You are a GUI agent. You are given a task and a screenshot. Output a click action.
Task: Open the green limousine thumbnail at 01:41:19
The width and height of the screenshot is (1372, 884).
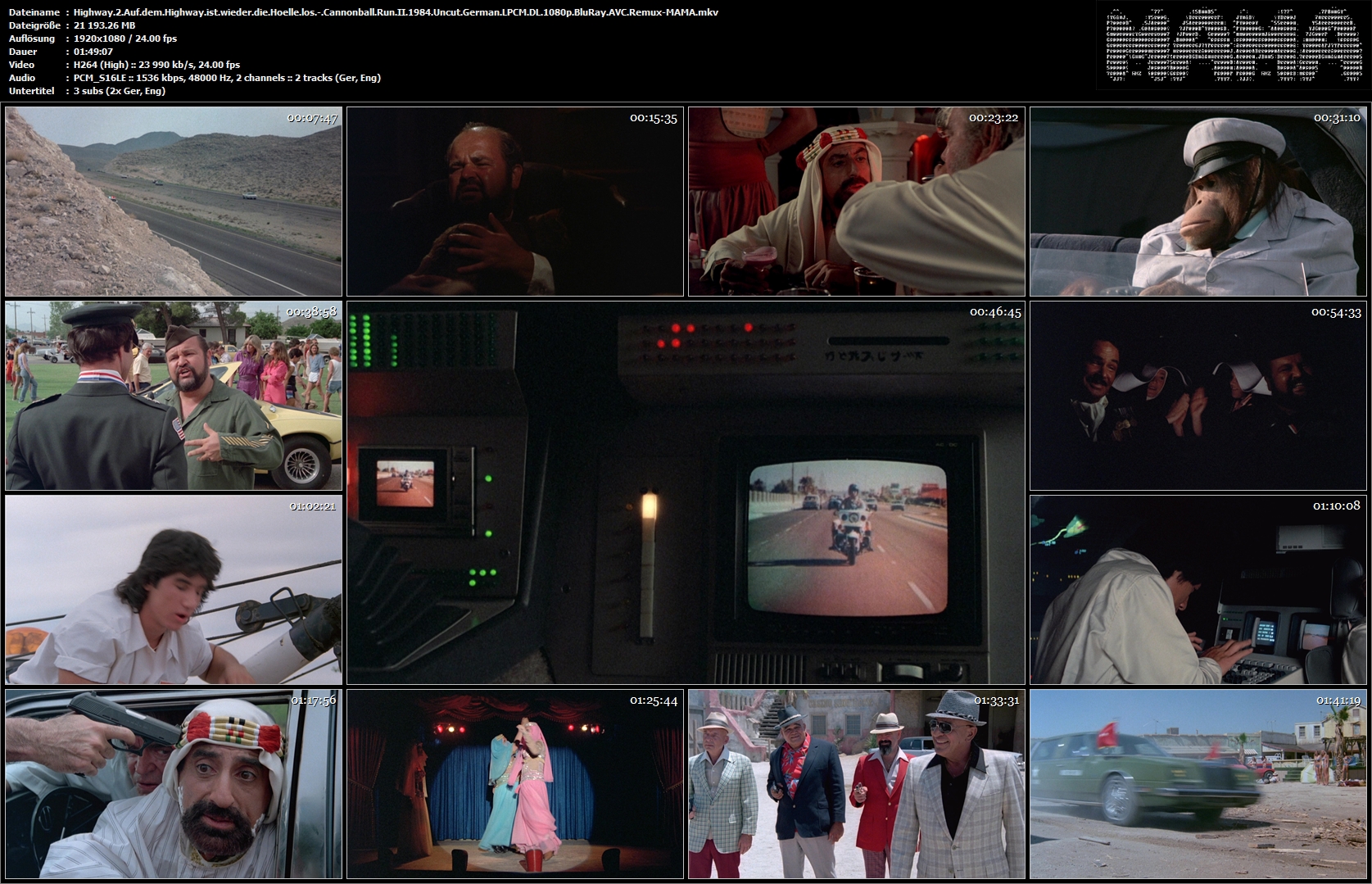pyautogui.click(x=1198, y=784)
